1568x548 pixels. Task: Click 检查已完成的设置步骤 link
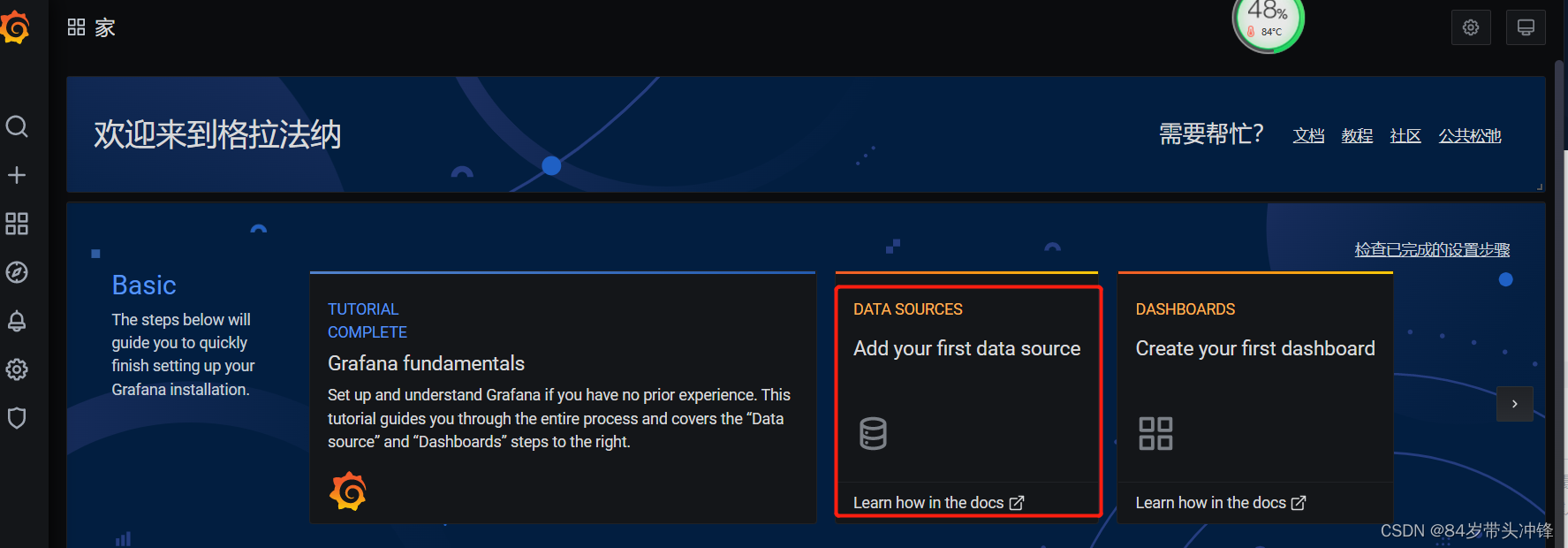coord(1432,250)
